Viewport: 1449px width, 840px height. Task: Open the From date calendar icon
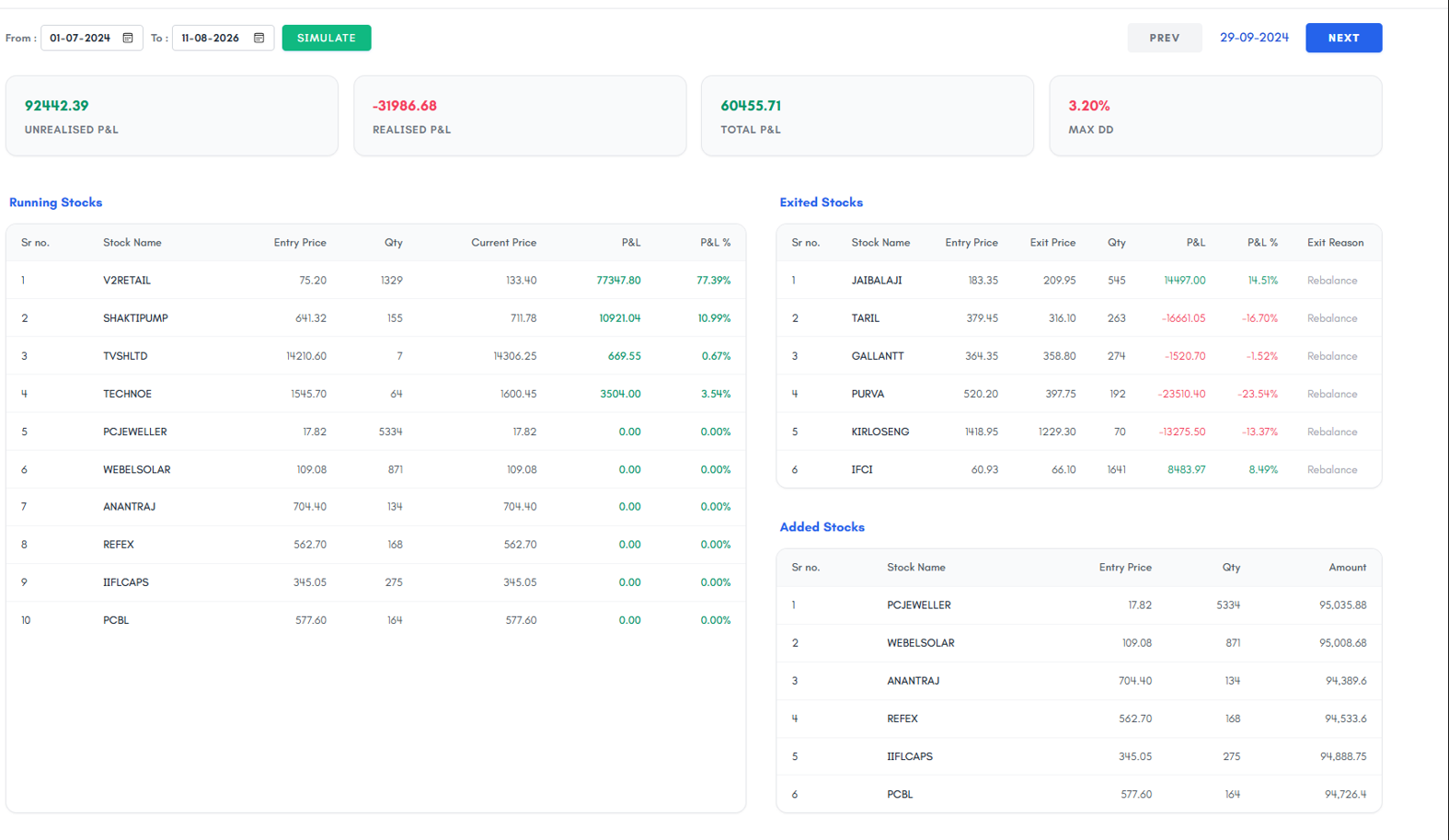[x=128, y=38]
